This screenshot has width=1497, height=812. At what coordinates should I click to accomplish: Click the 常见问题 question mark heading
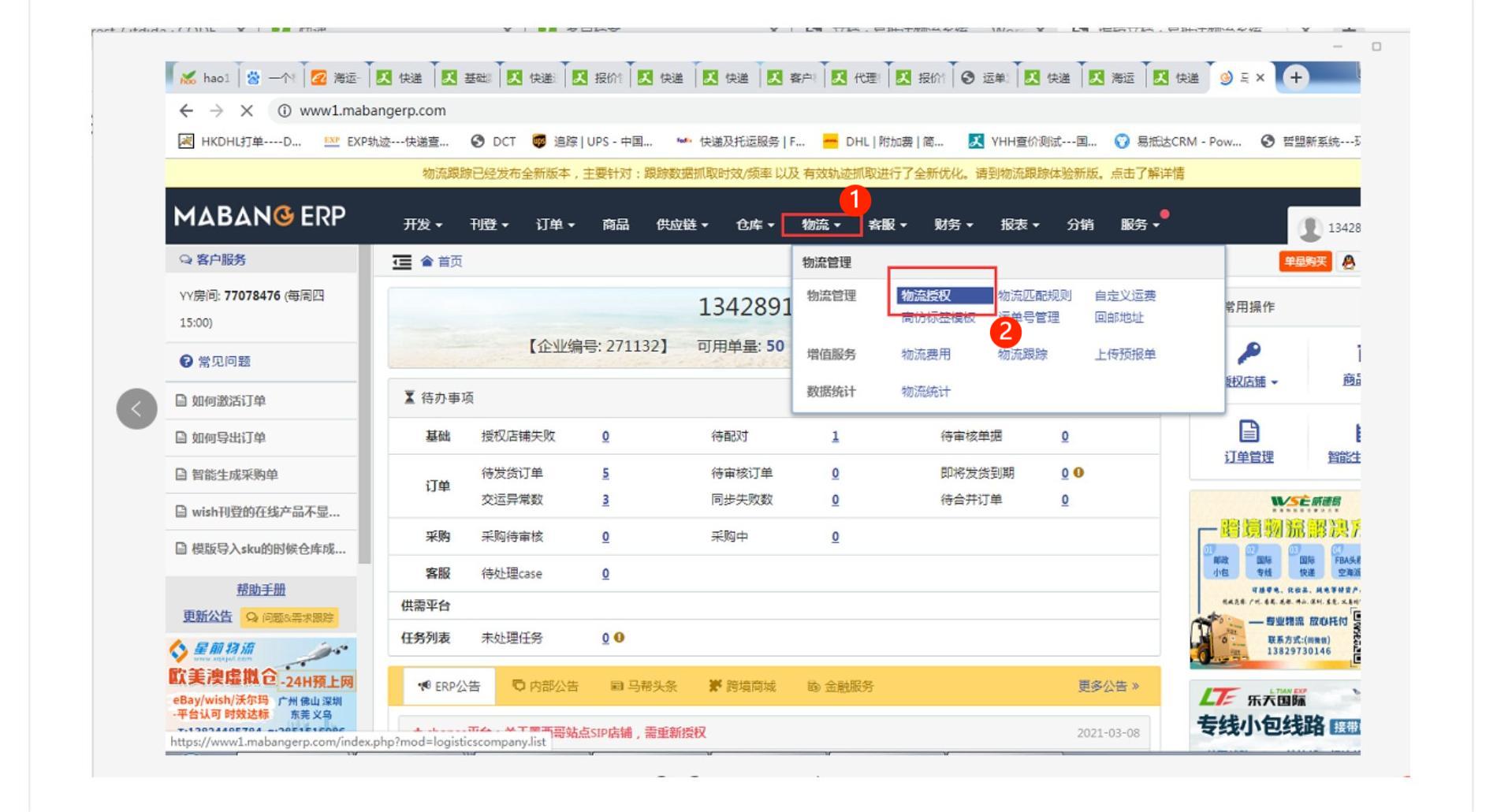click(215, 361)
